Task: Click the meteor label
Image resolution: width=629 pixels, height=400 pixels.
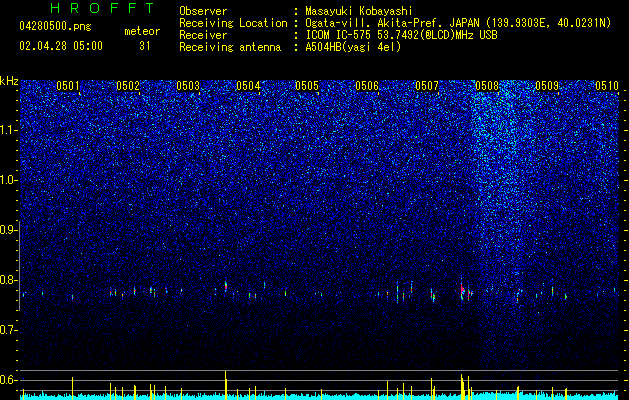Action: tap(142, 31)
